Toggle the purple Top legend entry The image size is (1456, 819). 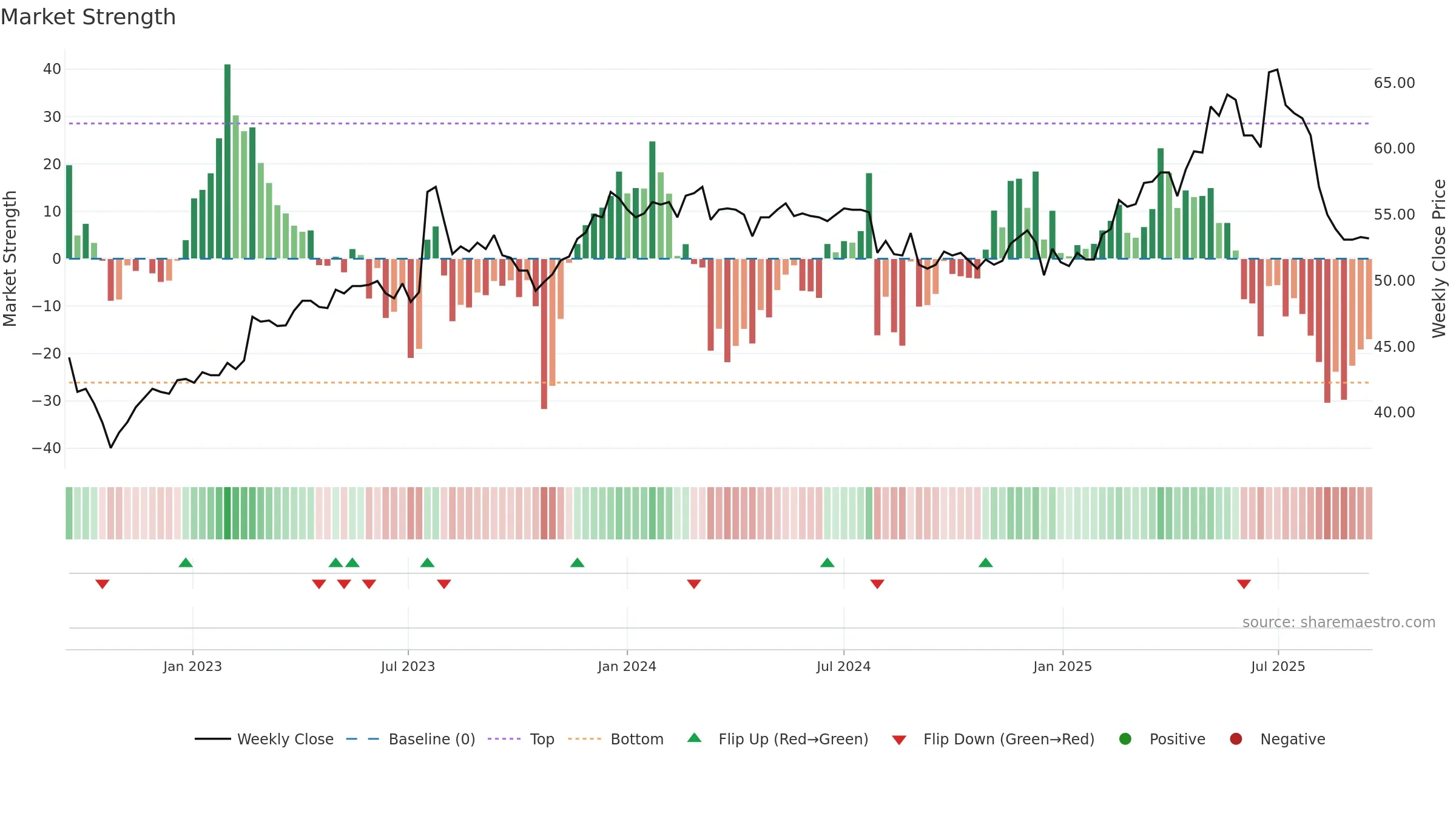point(521,739)
